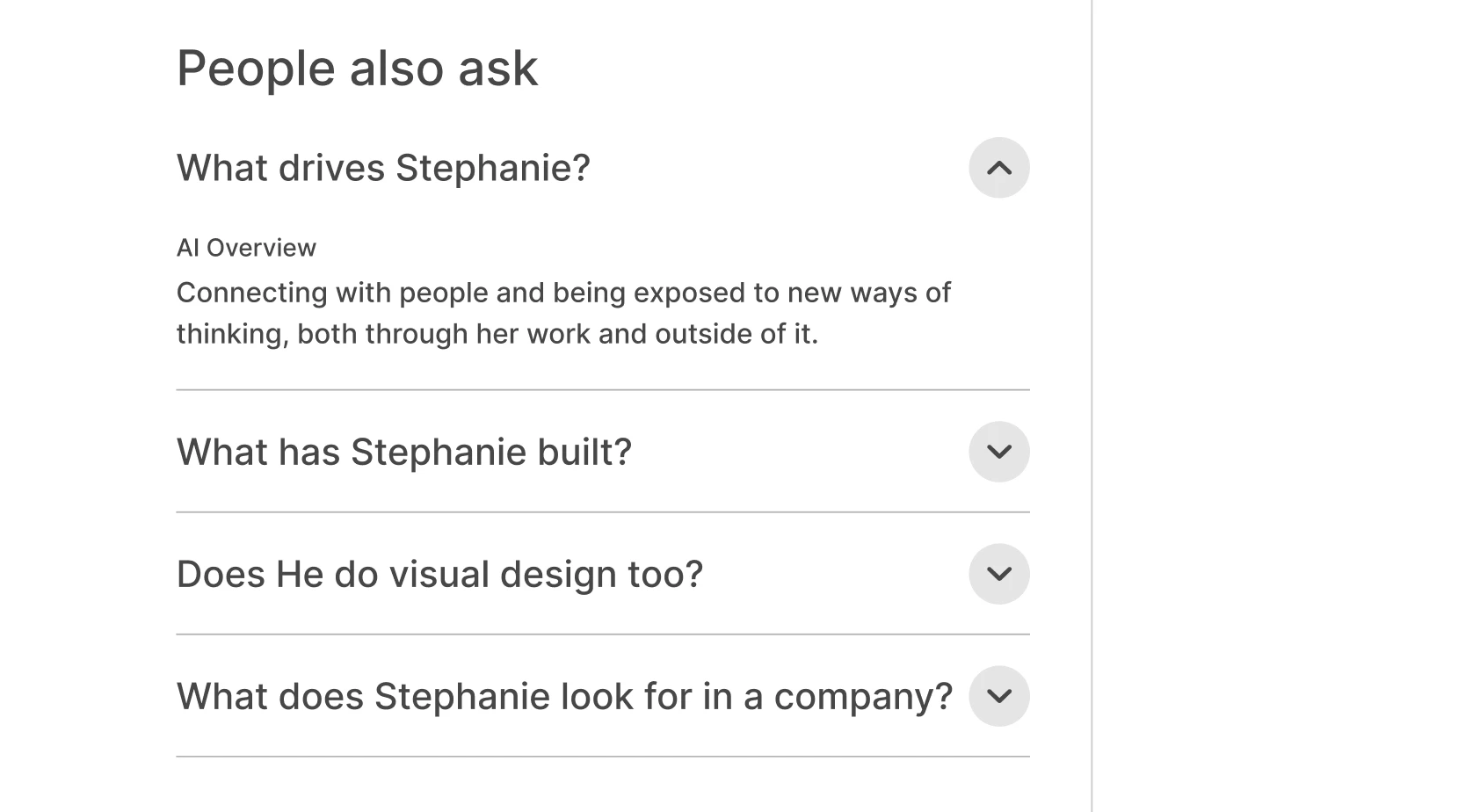The height and width of the screenshot is (812, 1480).
Task: Click the divider under the company question
Action: (602, 757)
